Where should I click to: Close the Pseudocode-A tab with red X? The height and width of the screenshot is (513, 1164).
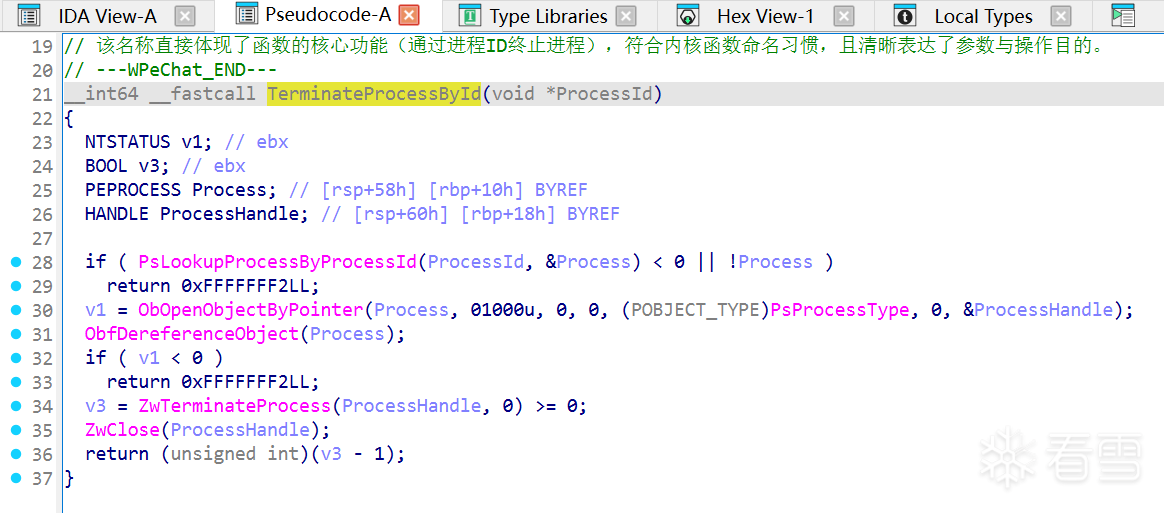[x=408, y=15]
